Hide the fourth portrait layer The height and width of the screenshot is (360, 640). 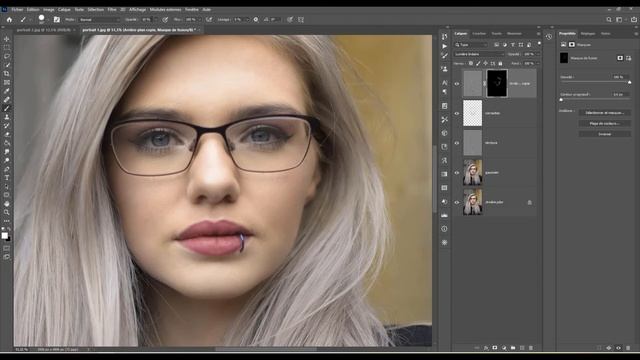457,173
